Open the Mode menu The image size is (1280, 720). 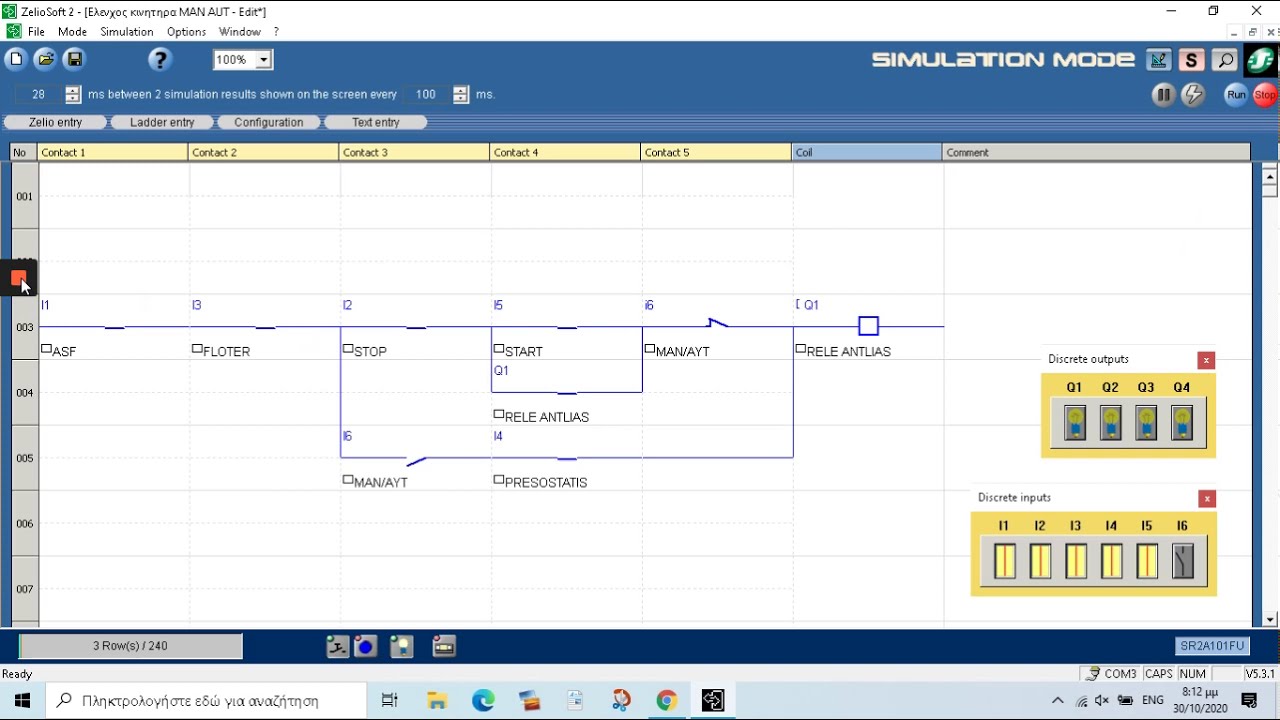72,32
